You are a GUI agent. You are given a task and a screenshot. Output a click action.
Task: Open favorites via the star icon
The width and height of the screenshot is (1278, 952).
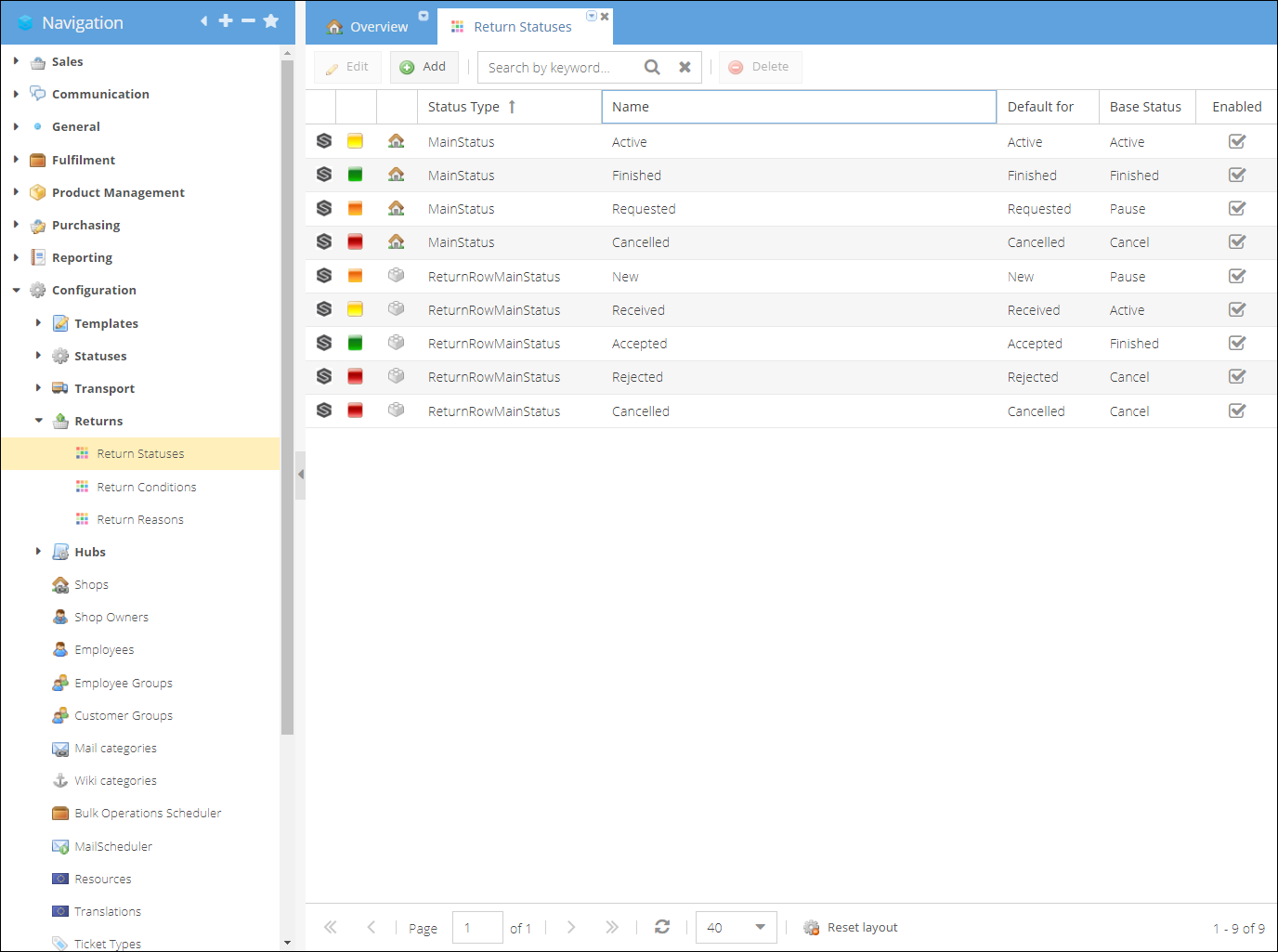[x=271, y=21]
